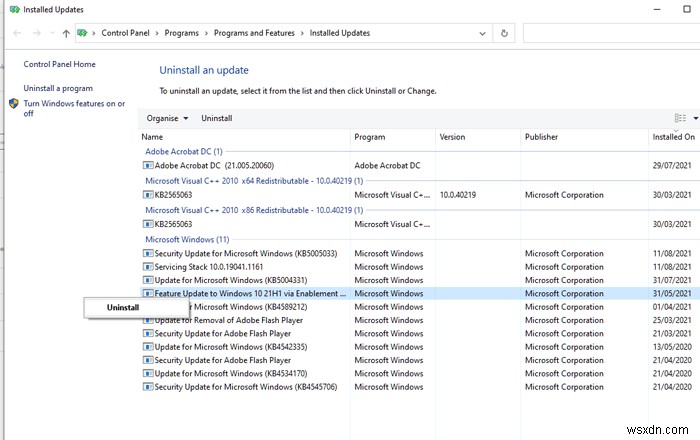
Task: Click icon of Feature Update to Windows 10 21H1
Action: coord(148,294)
